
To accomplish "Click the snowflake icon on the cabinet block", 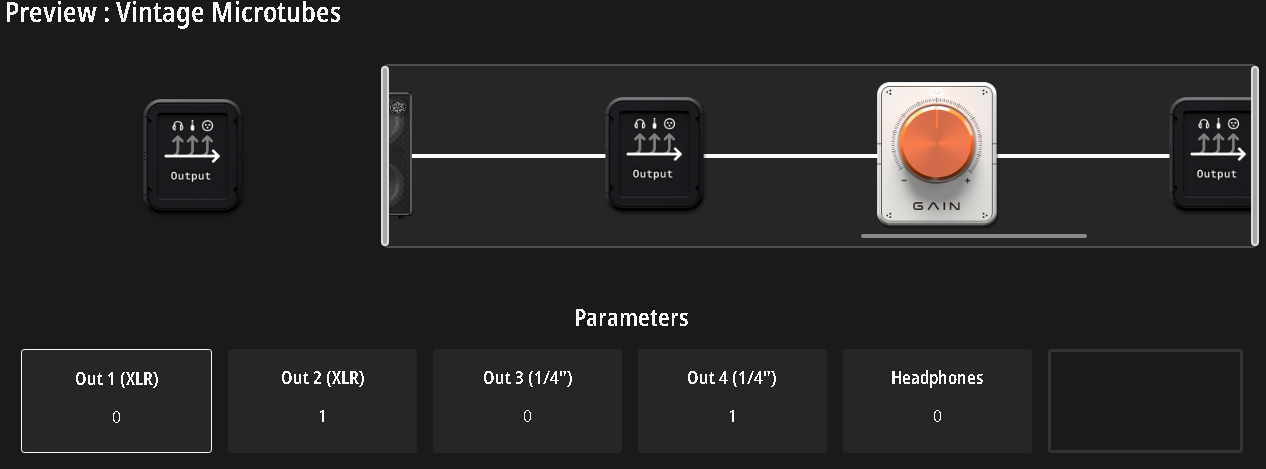I will (397, 109).
